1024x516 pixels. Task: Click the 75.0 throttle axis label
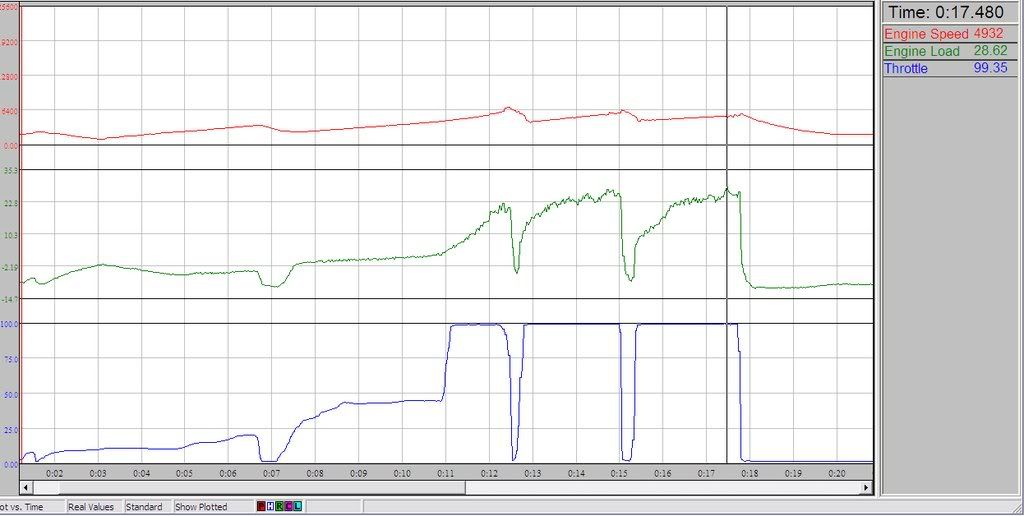[x=11, y=359]
